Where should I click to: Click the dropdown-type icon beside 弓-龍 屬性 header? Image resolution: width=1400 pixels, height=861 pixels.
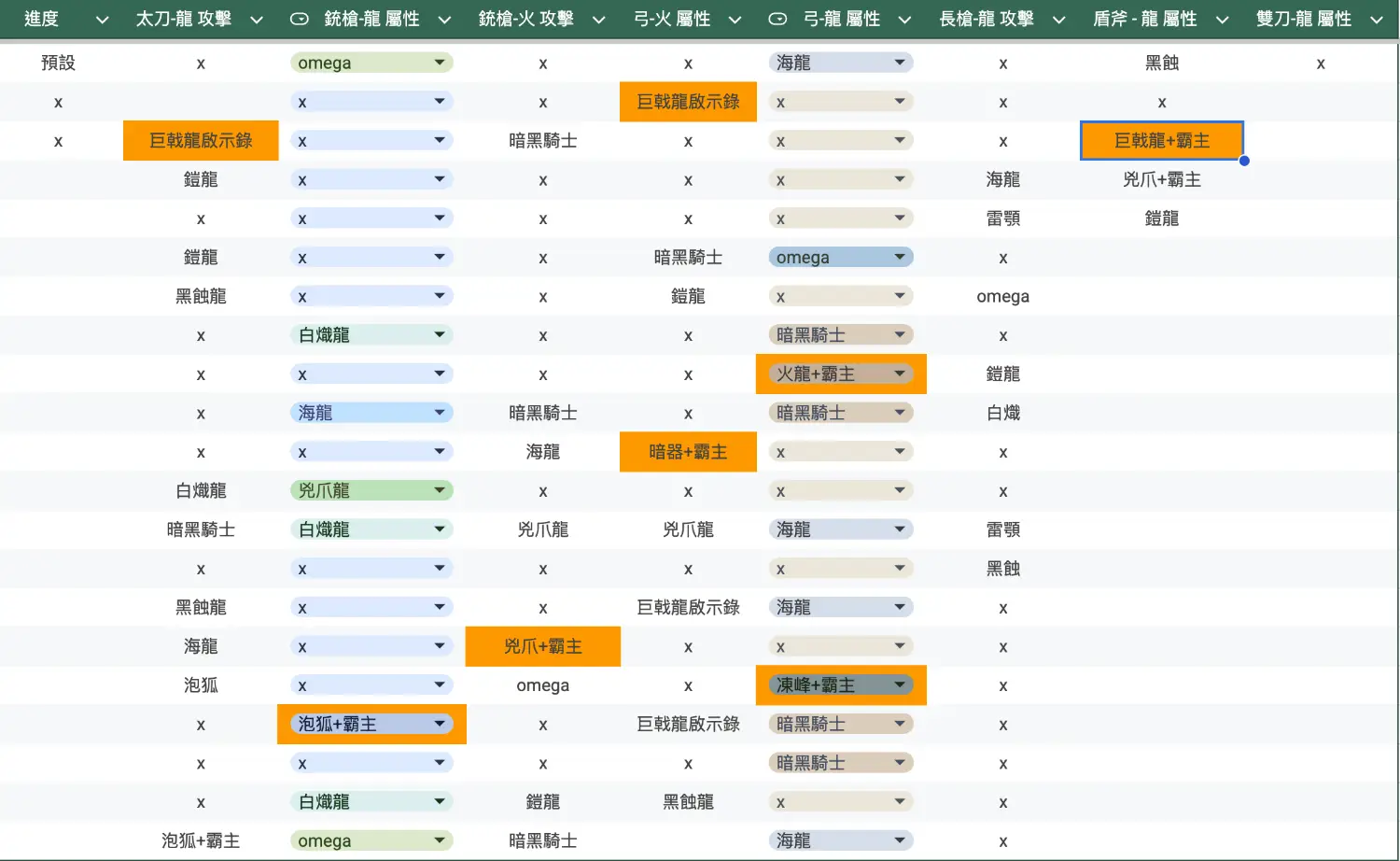click(x=777, y=19)
